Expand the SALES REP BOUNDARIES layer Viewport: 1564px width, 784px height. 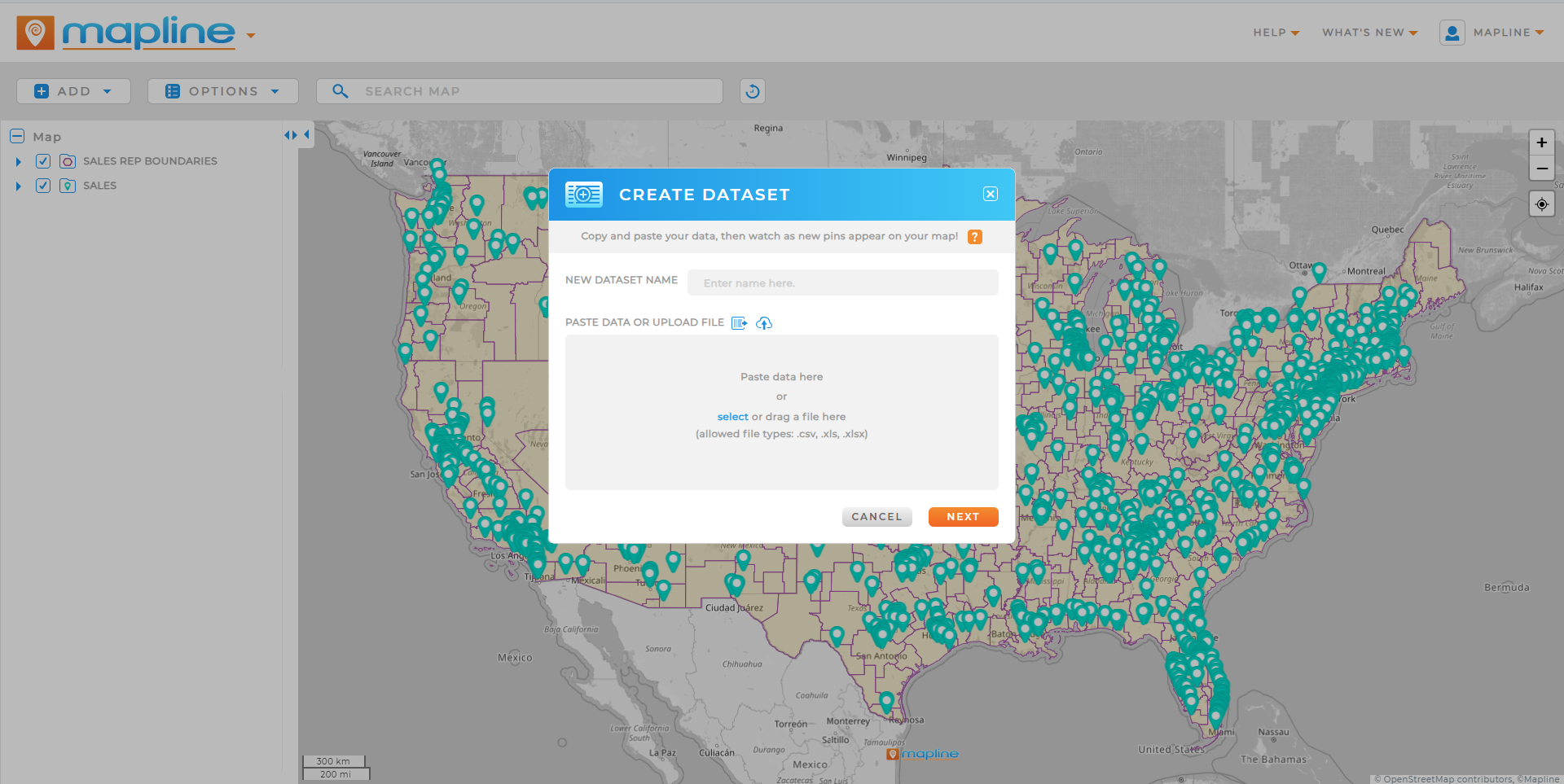(18, 162)
